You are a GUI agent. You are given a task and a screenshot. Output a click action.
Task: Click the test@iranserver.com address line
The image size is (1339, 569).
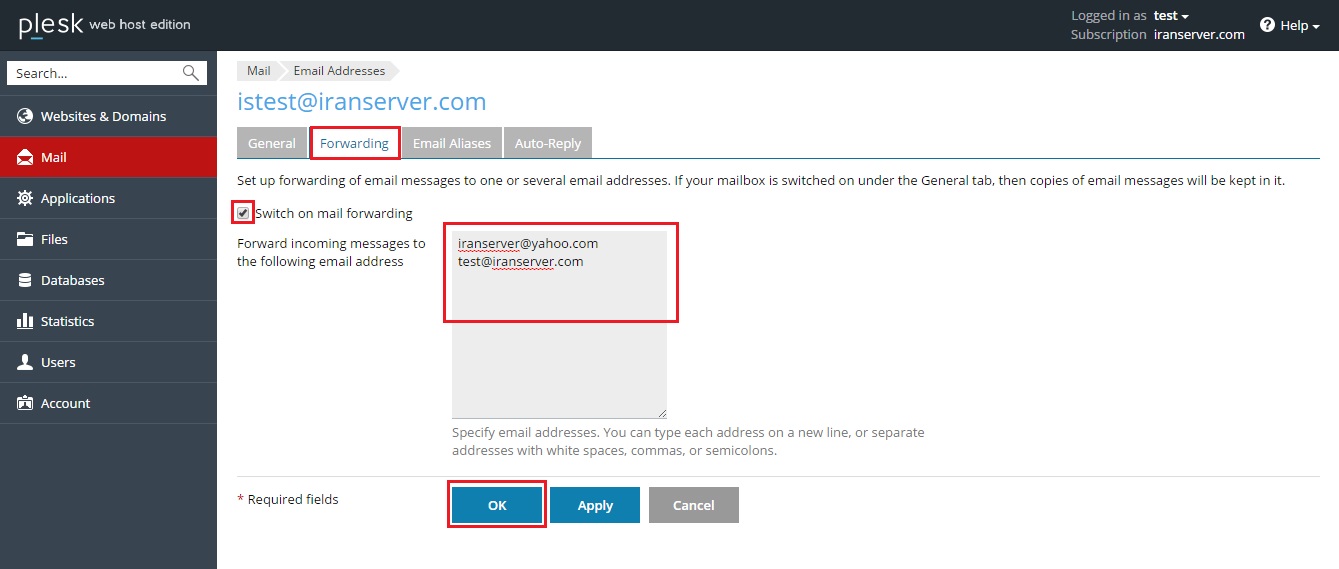pos(520,261)
